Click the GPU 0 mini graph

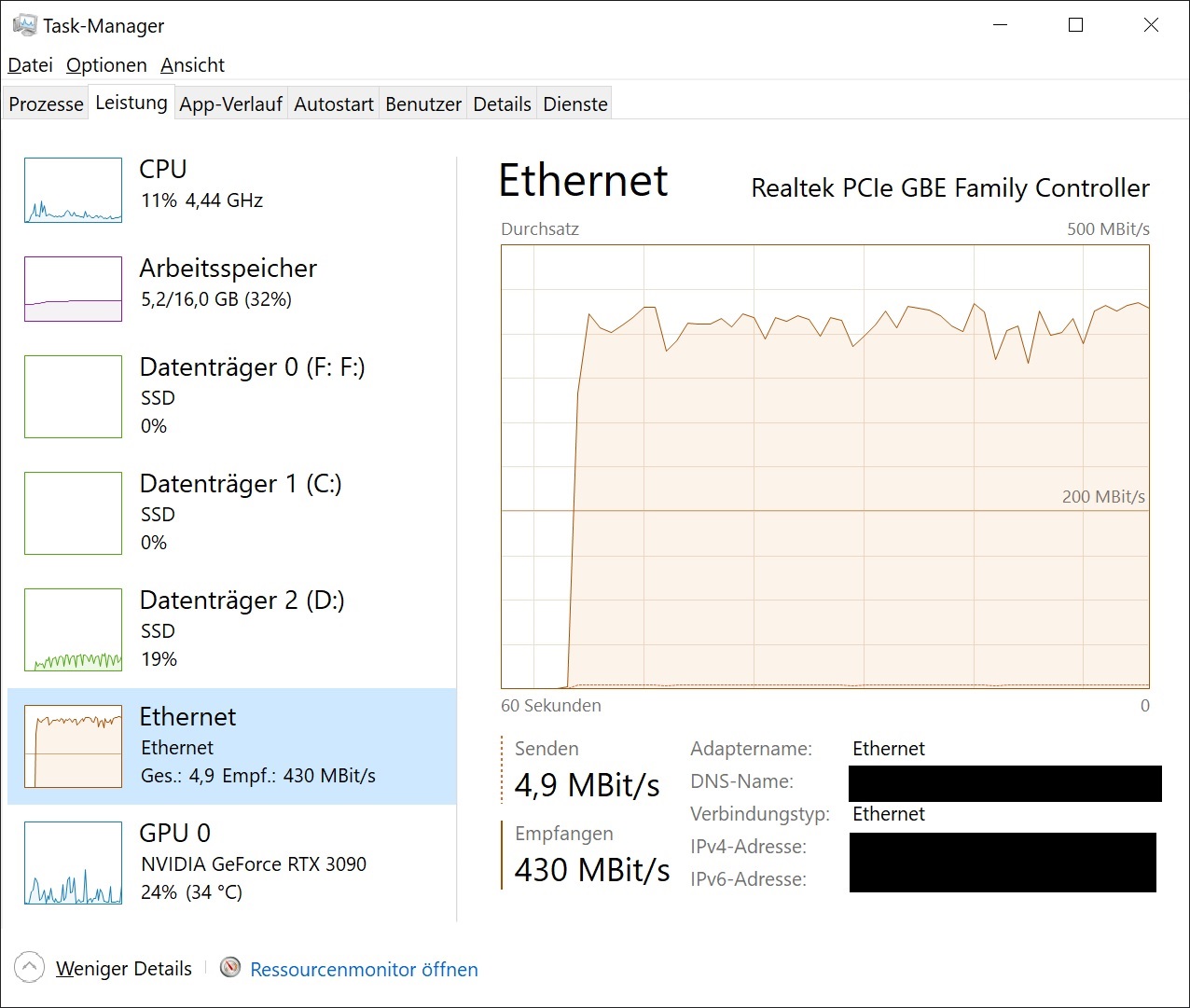coord(73,863)
